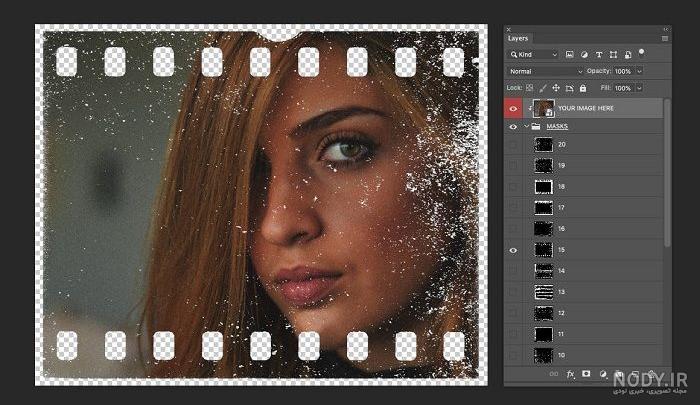The image size is (700, 405).
Task: Show mask layer 12
Action: tap(513, 313)
